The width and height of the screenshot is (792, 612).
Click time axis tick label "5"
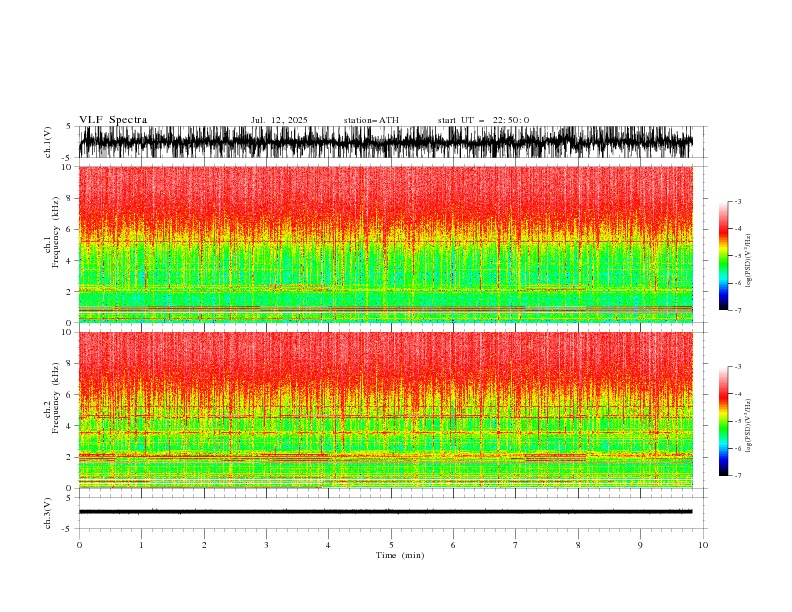coord(391,545)
